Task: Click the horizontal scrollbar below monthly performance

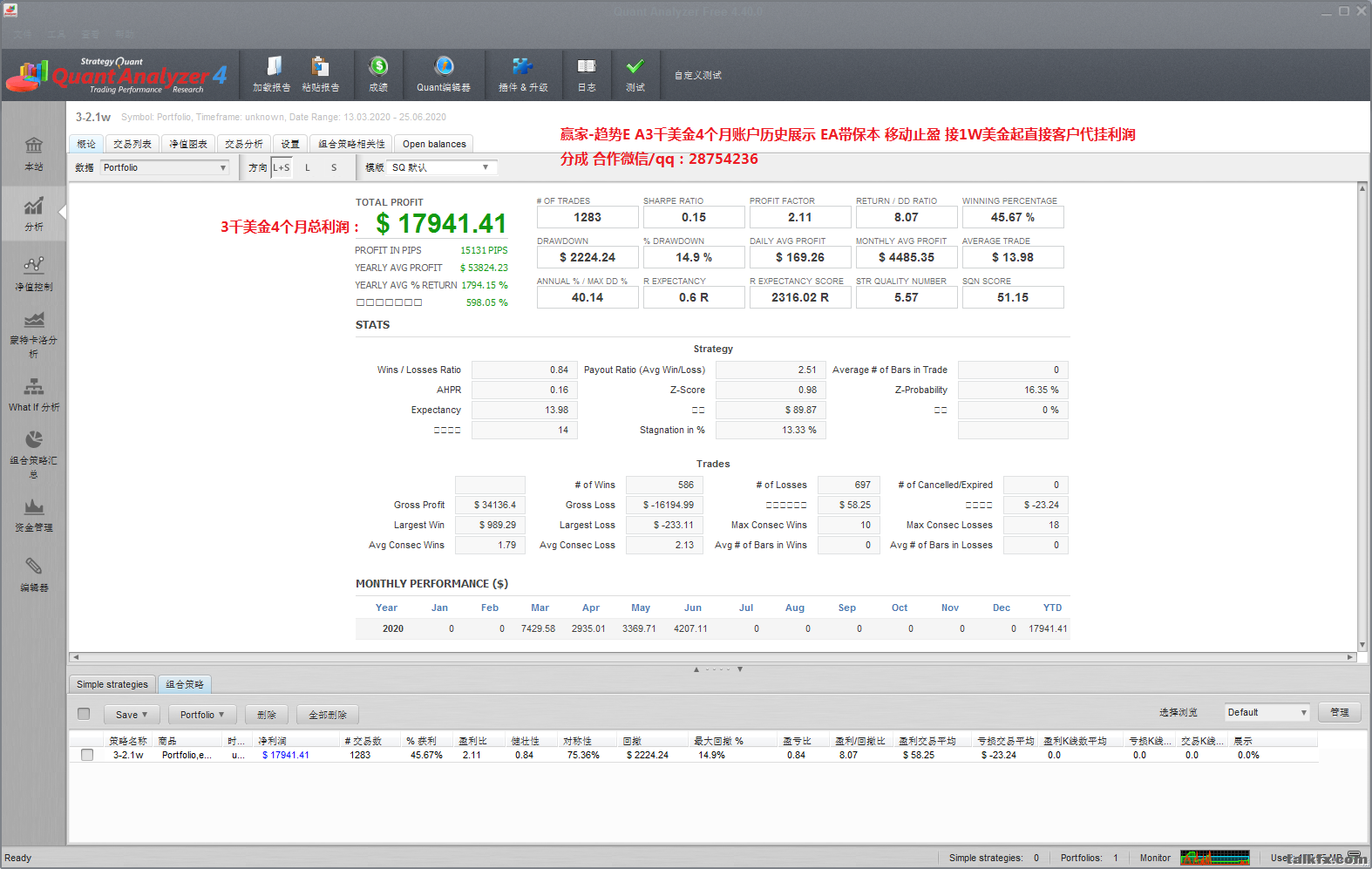Action: tap(713, 657)
